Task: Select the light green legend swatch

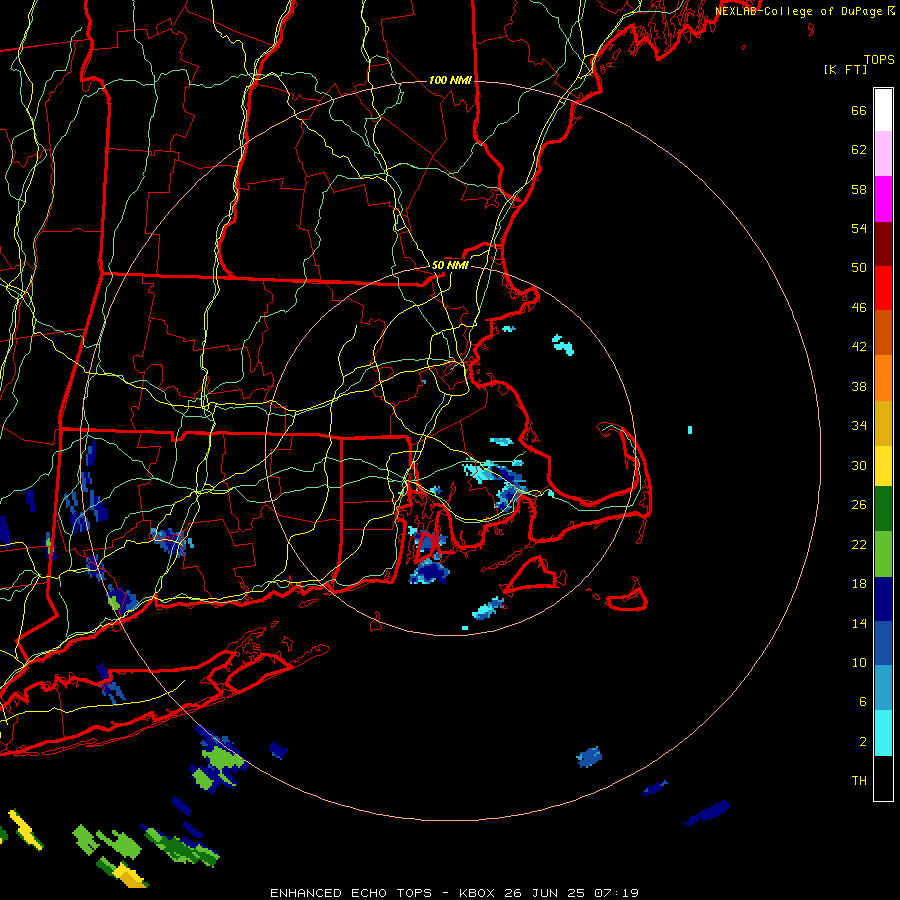Action: pyautogui.click(x=883, y=554)
